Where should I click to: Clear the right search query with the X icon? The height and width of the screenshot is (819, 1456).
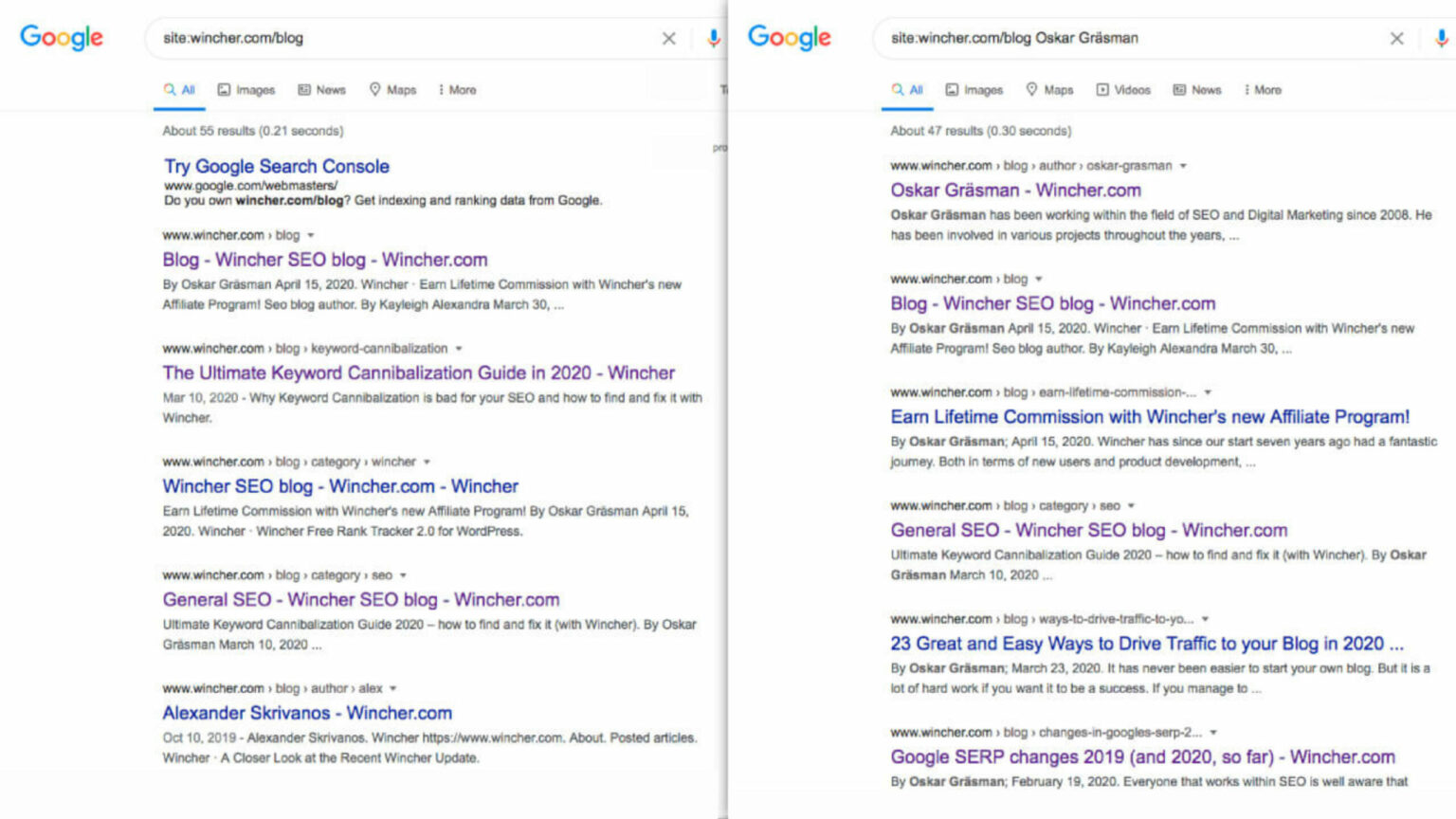tap(1396, 39)
